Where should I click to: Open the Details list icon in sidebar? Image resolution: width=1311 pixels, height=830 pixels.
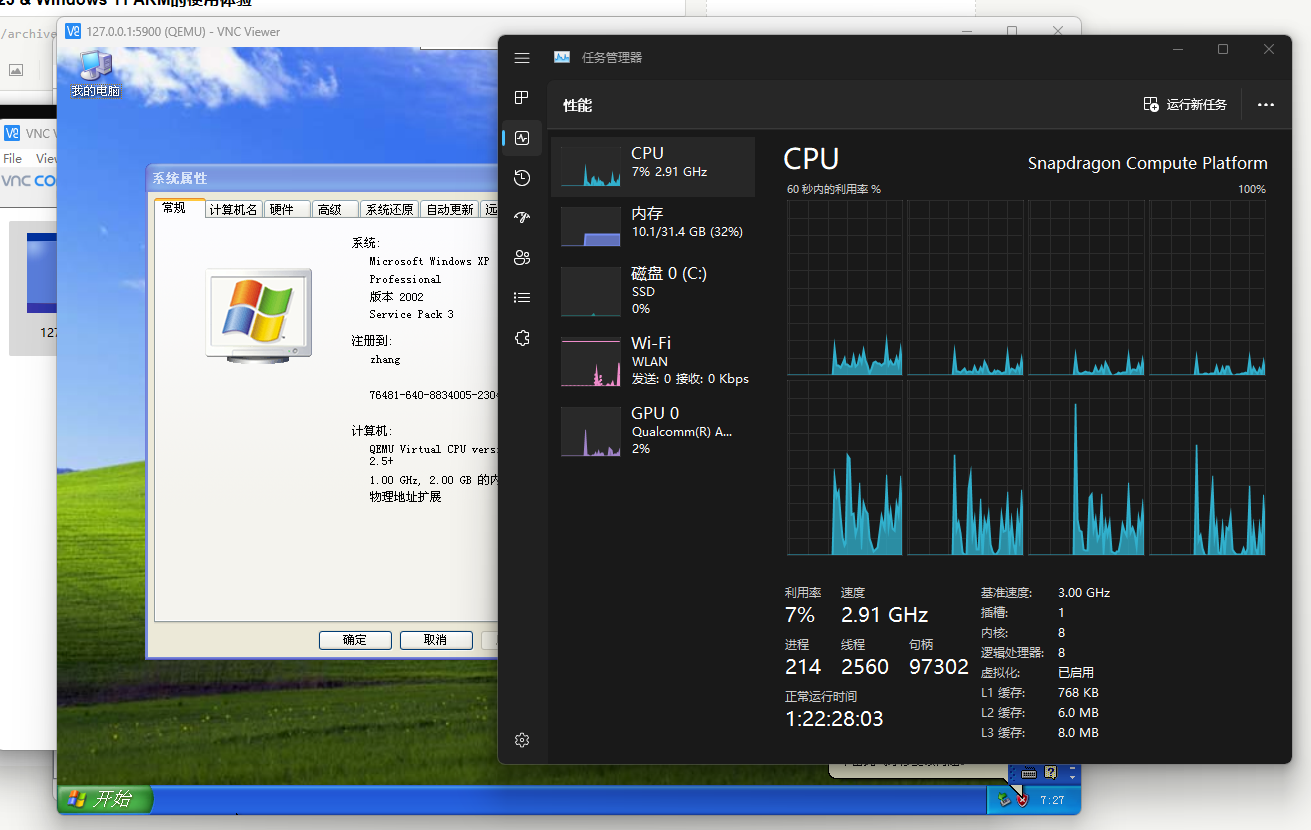[522, 298]
